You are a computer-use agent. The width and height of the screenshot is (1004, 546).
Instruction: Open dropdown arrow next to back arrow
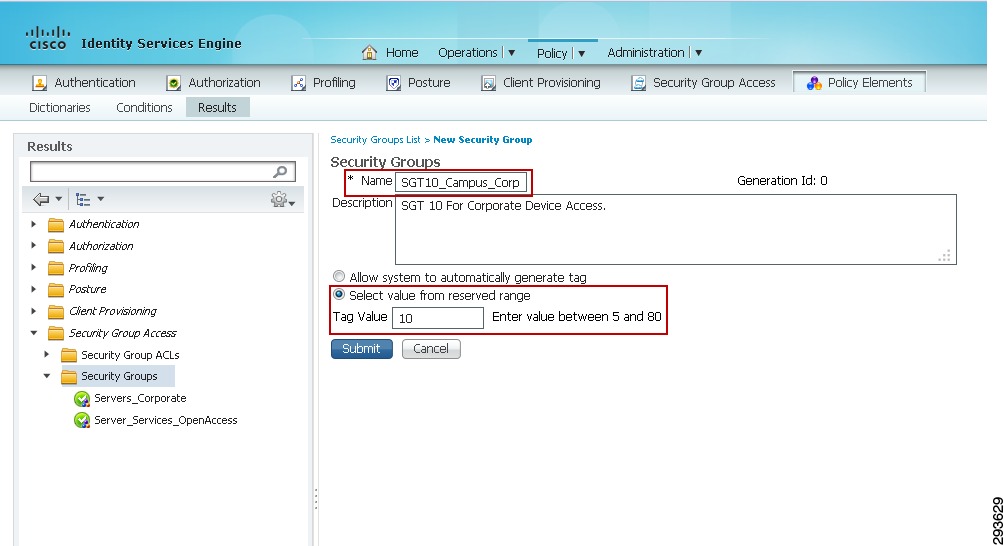pos(58,199)
